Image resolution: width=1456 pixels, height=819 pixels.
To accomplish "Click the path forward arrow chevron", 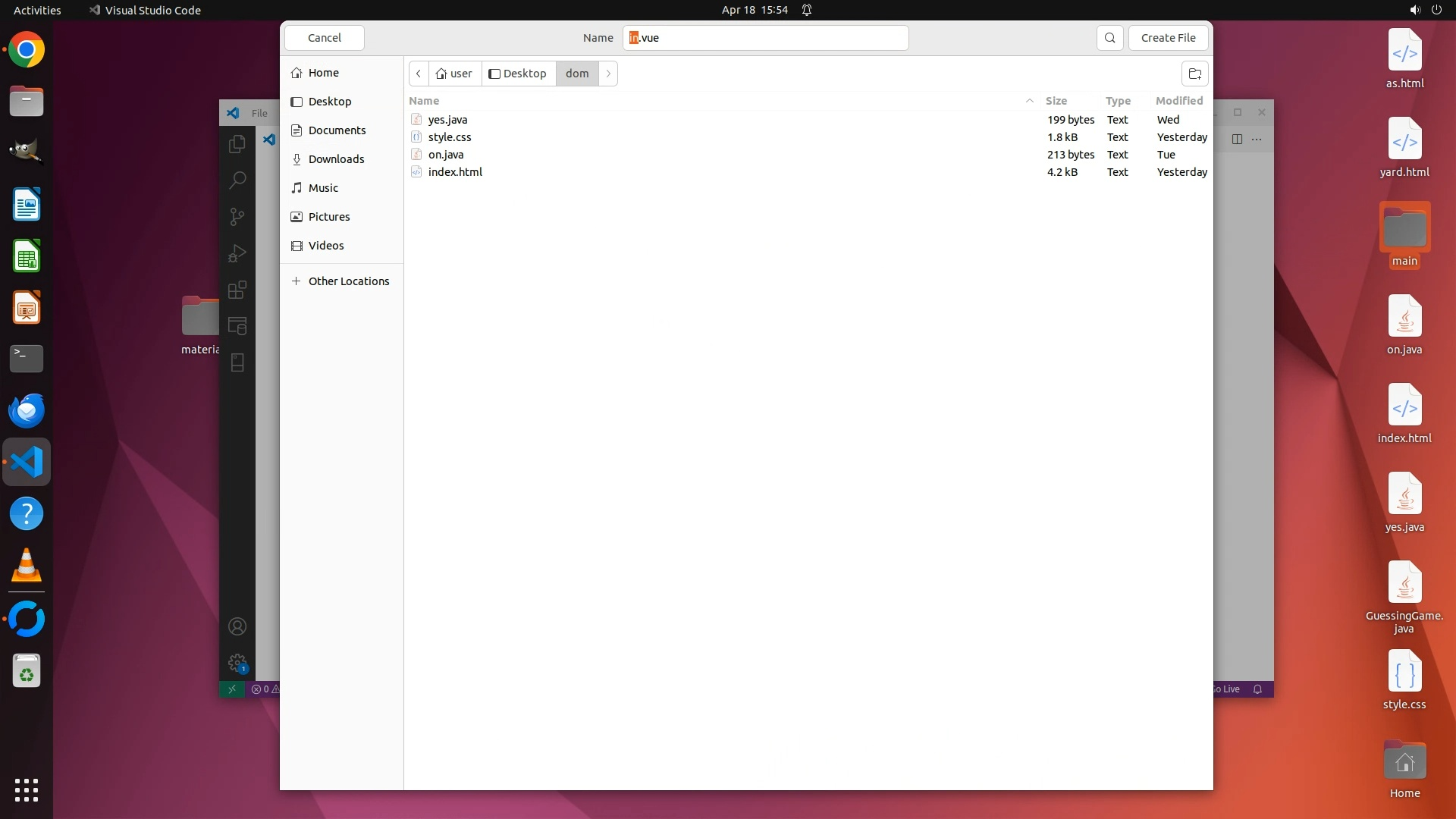I will [x=608, y=74].
